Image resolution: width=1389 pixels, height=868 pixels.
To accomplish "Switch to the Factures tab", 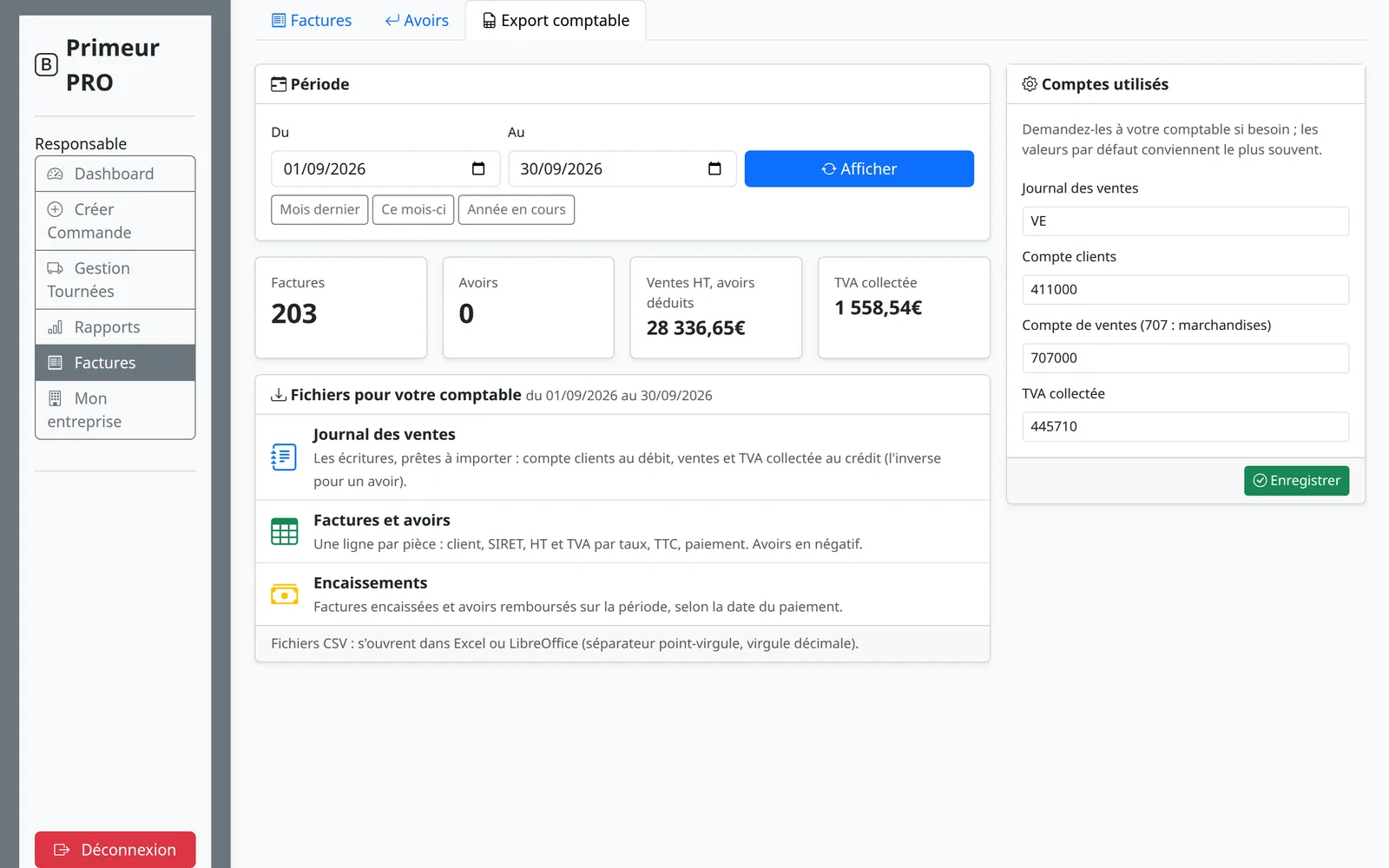I will click(x=312, y=20).
